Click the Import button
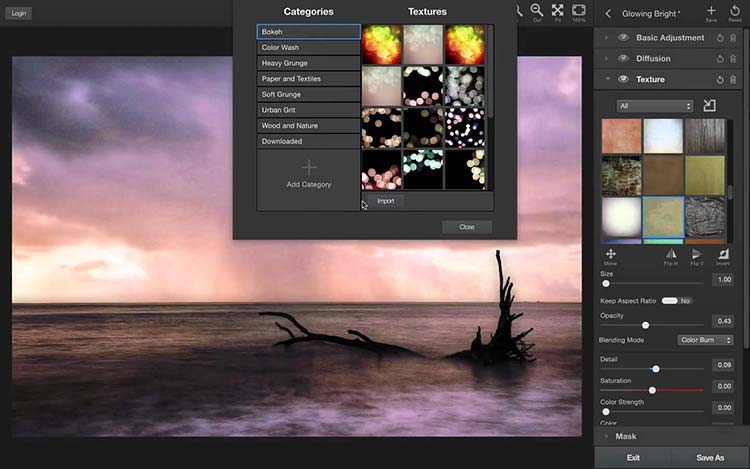The height and width of the screenshot is (469, 750). tap(386, 201)
